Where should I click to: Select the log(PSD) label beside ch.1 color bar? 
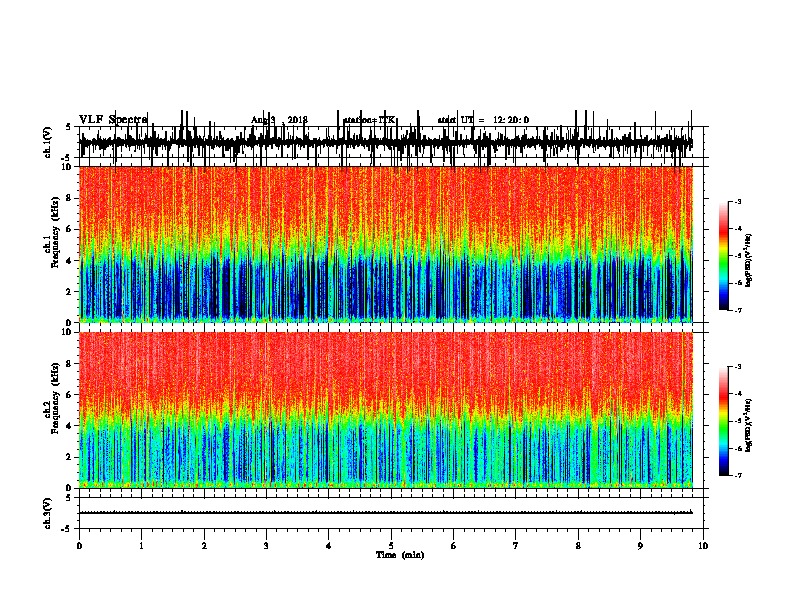(x=749, y=260)
